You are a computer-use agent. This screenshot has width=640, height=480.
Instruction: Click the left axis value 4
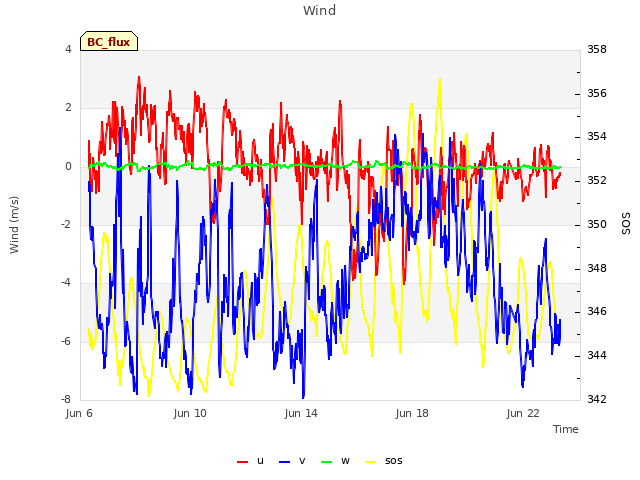tap(68, 49)
